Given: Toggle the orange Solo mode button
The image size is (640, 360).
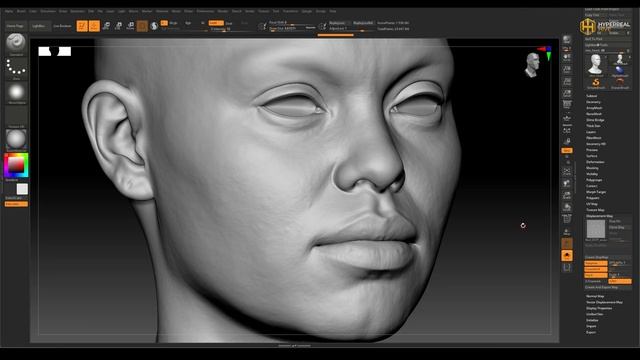Looking at the screenshot, I should (x=567, y=256).
